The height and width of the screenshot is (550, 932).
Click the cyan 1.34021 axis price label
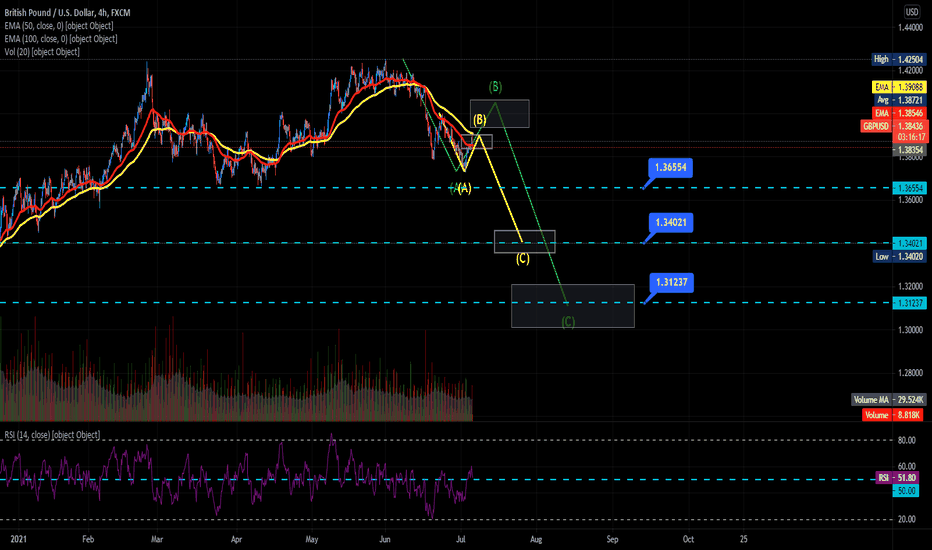(x=910, y=243)
